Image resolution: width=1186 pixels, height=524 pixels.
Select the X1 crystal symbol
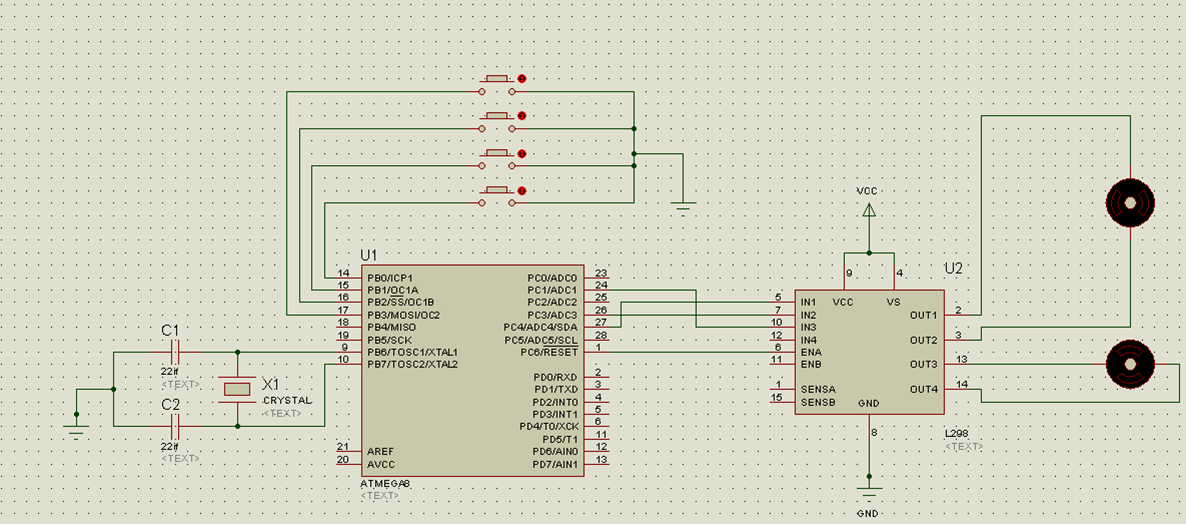tap(238, 389)
